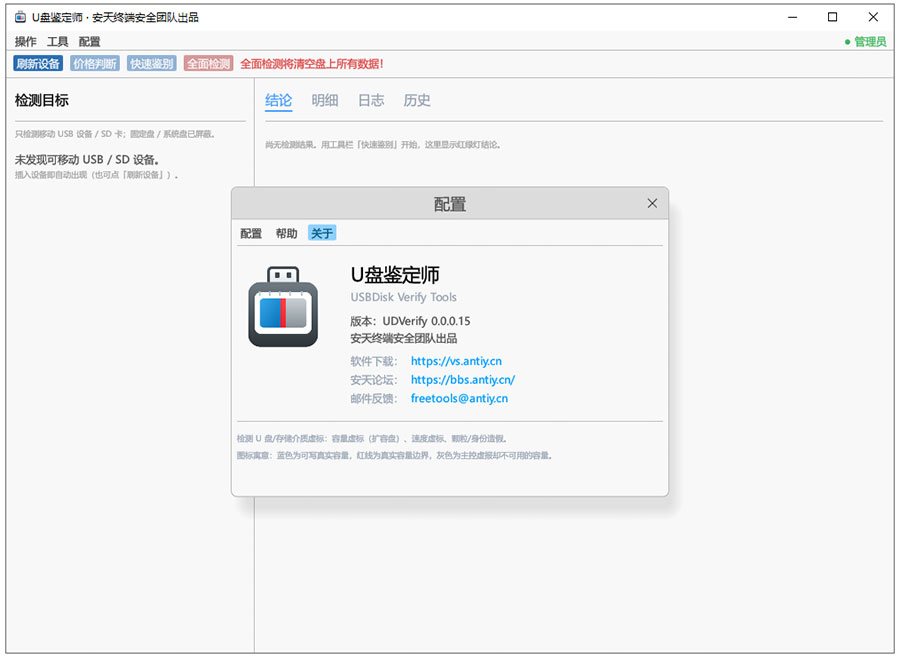Click the 快速鉴别 toolbar button

tap(152, 64)
